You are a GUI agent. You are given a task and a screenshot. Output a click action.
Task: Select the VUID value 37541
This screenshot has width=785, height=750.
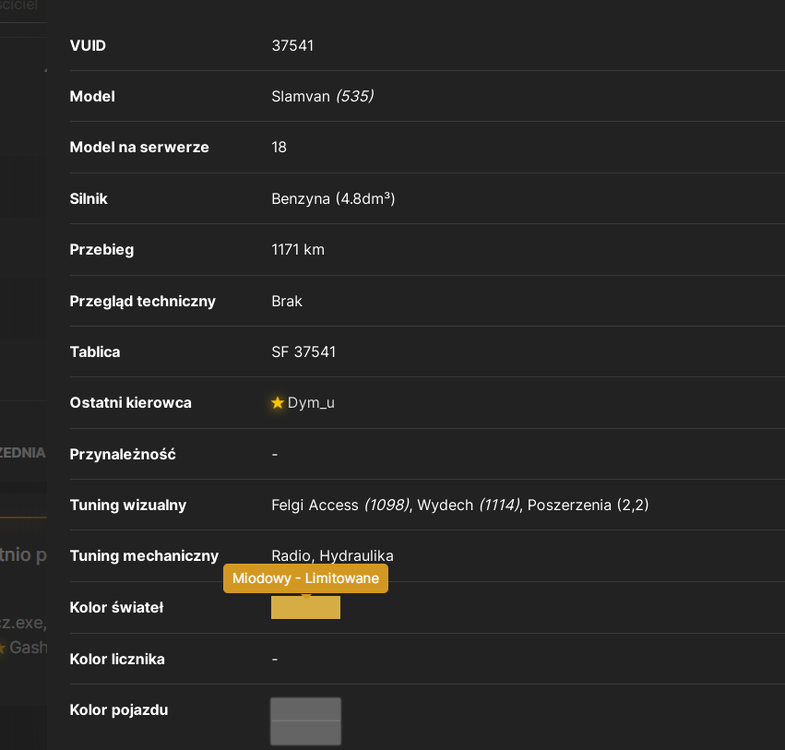pyautogui.click(x=292, y=46)
